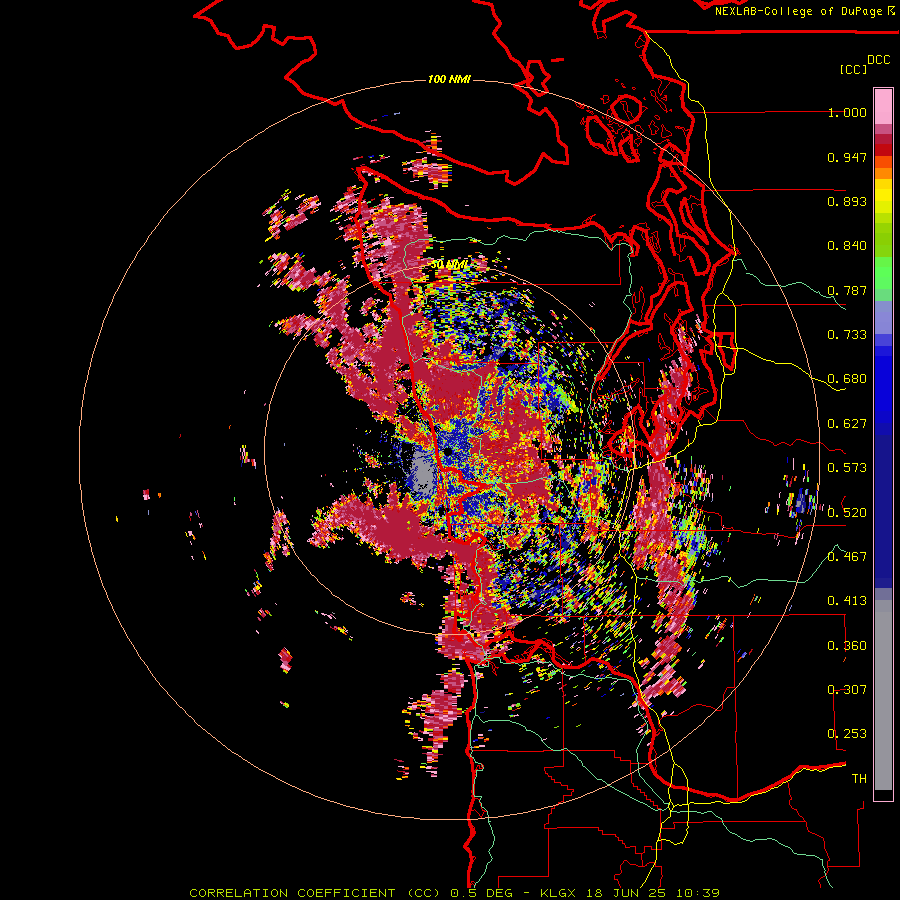Select the 0.520 scale value
The height and width of the screenshot is (900, 900).
(x=847, y=512)
